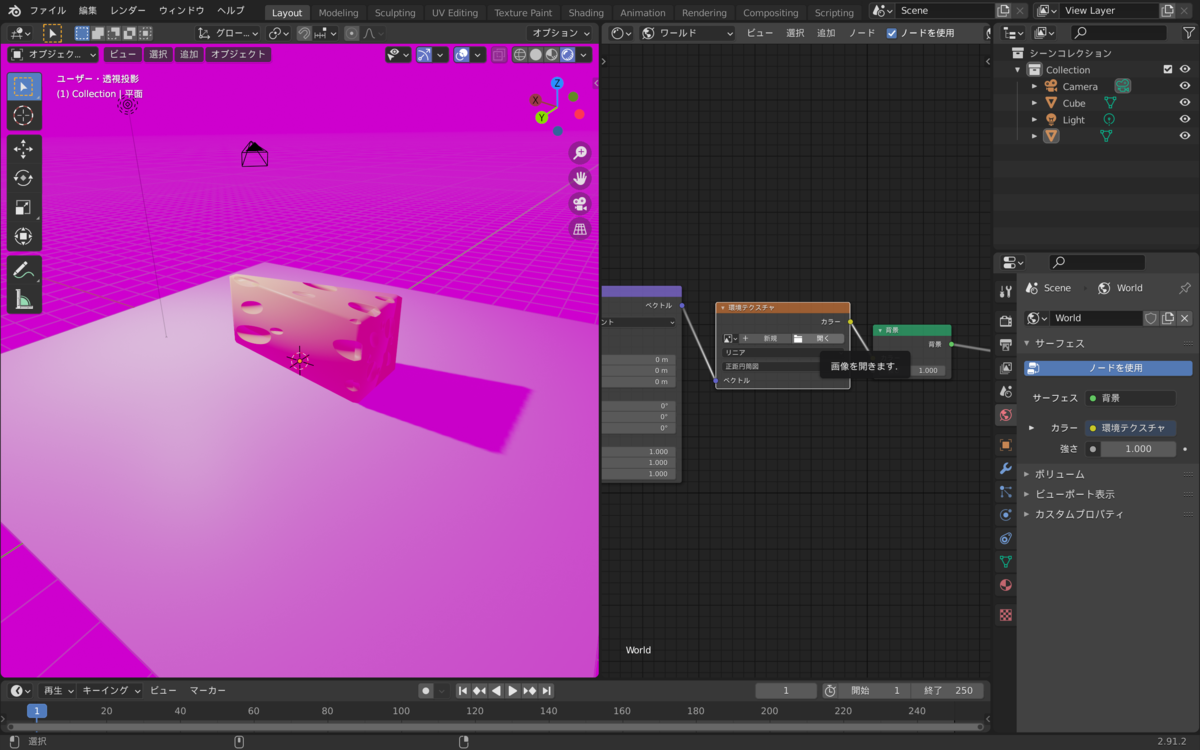The height and width of the screenshot is (750, 1200).
Task: Click the folder icon on environment texture node
Action: [x=798, y=338]
